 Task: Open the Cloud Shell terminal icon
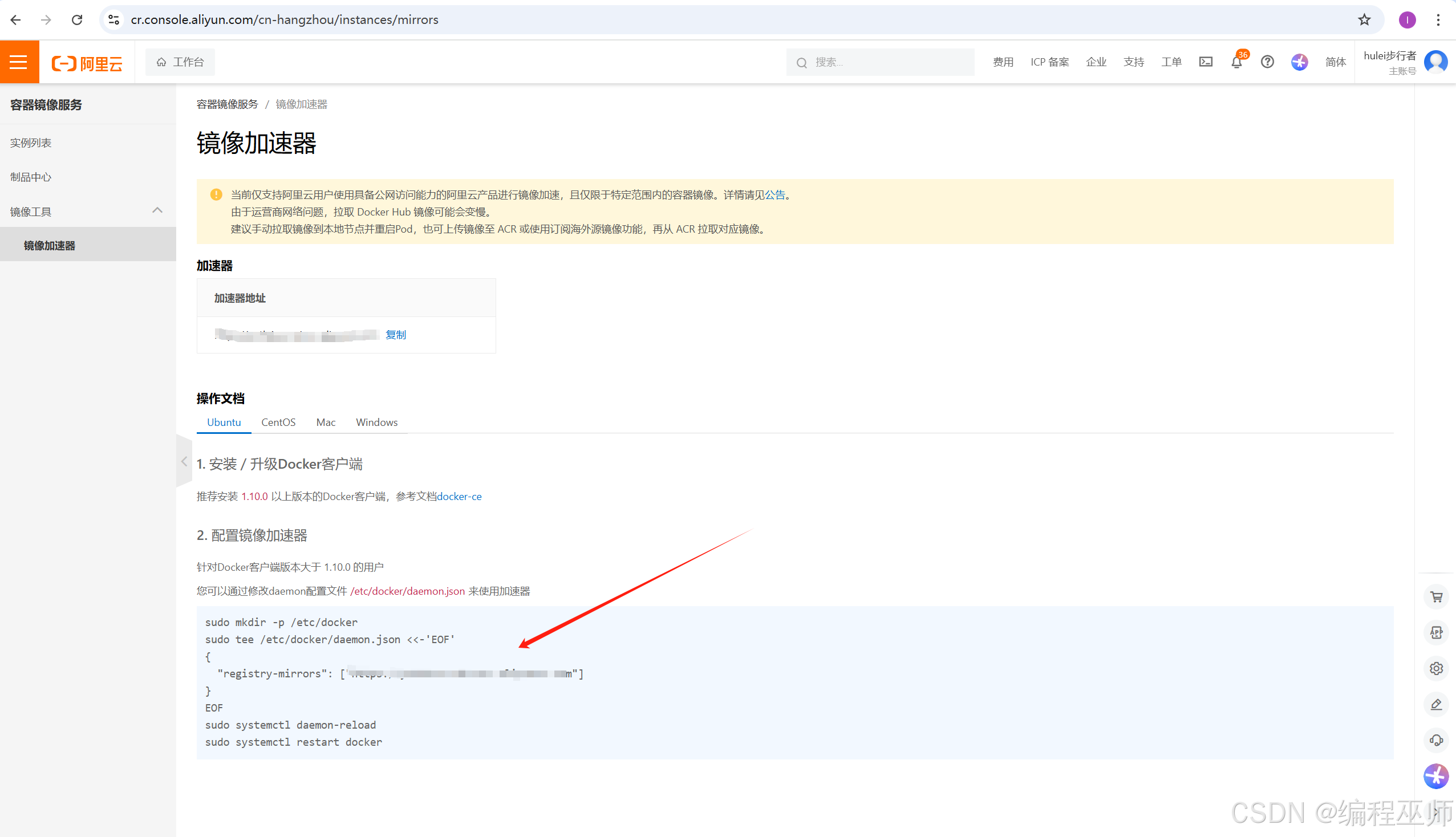(x=1206, y=62)
